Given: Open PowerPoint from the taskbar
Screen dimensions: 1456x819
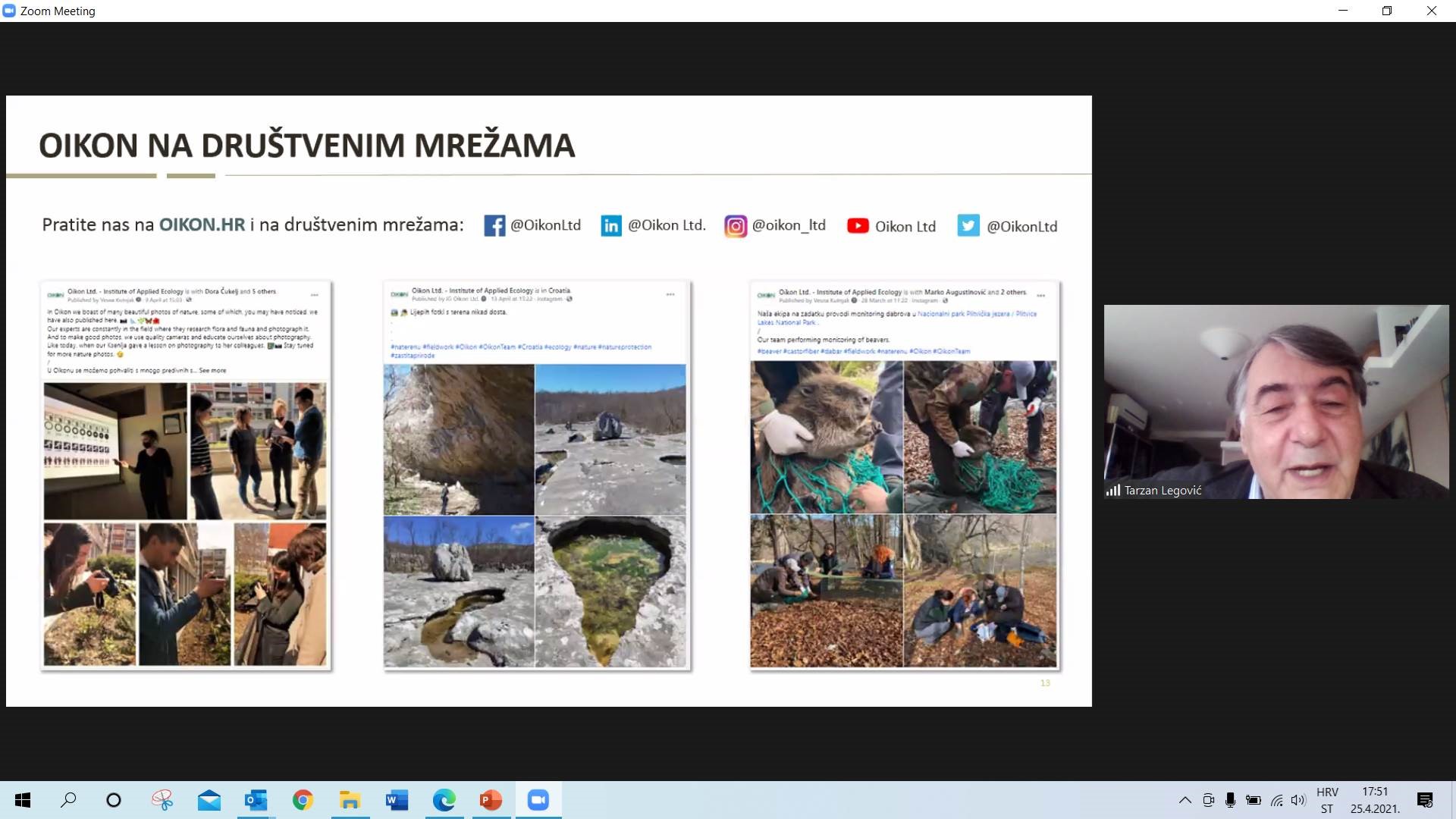Looking at the screenshot, I should (x=491, y=800).
